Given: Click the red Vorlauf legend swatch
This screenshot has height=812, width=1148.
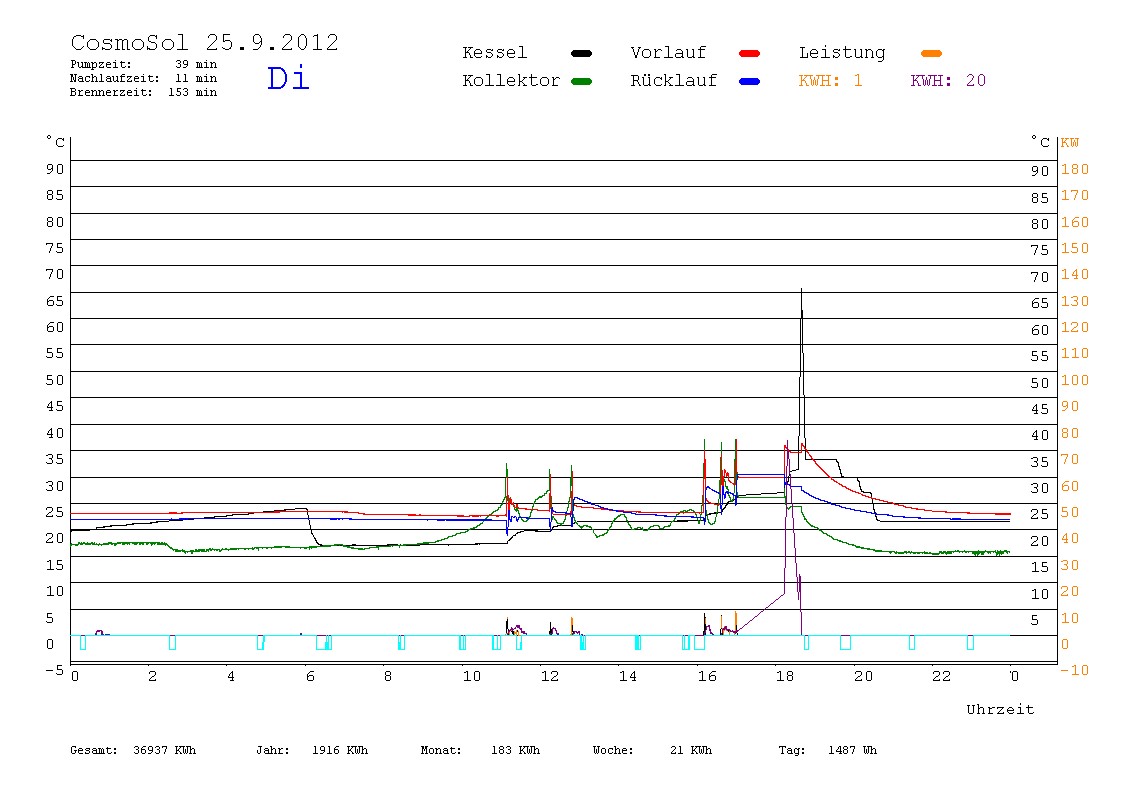Looking at the screenshot, I should 750,53.
